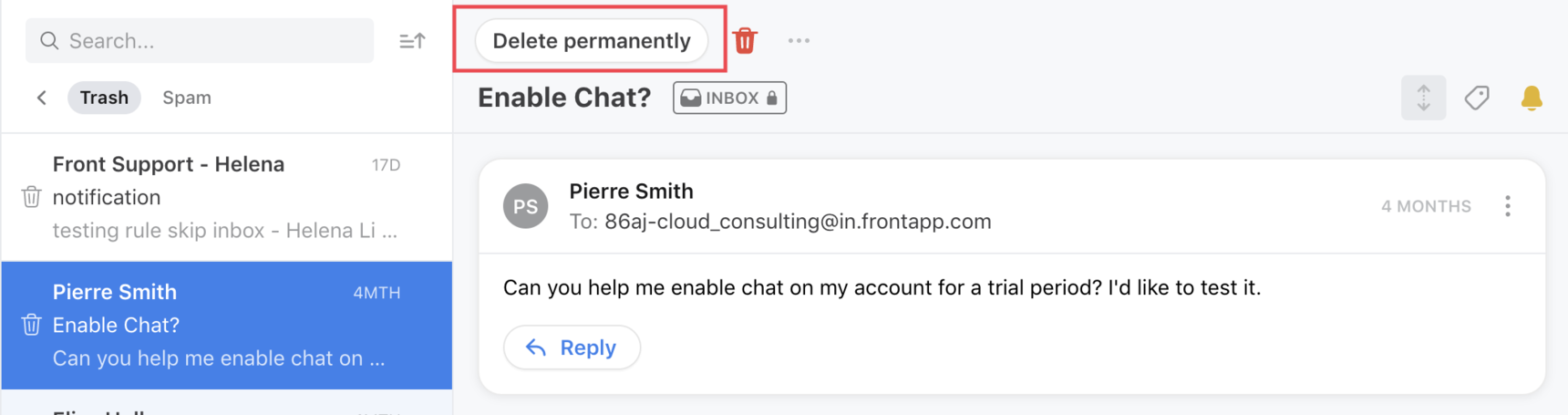The image size is (1568, 415).
Task: Click the lock icon in INBOX badge
Action: [772, 98]
